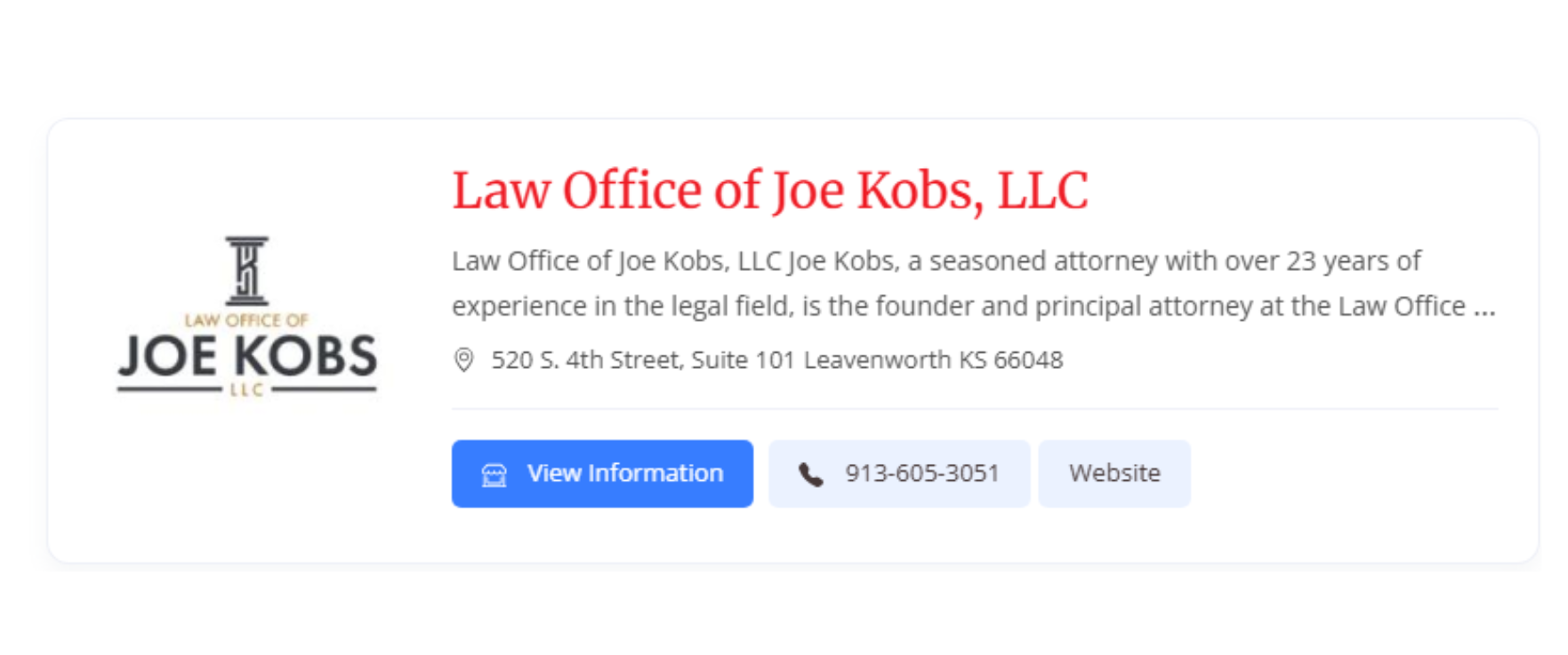1568x655 pixels.
Task: Click the small LLC text under the logo
Action: coord(246,389)
